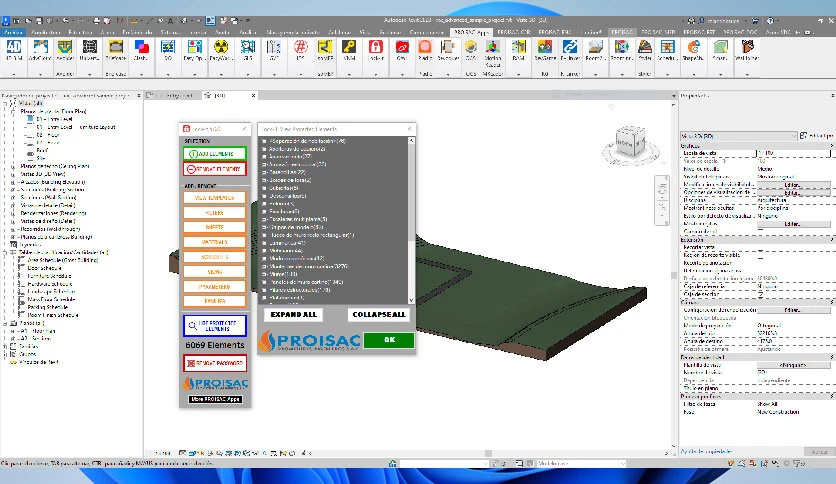This screenshot has height=484, width=836.
Task: Switch to the Arquitectura ribbon tab
Action: [x=45, y=32]
